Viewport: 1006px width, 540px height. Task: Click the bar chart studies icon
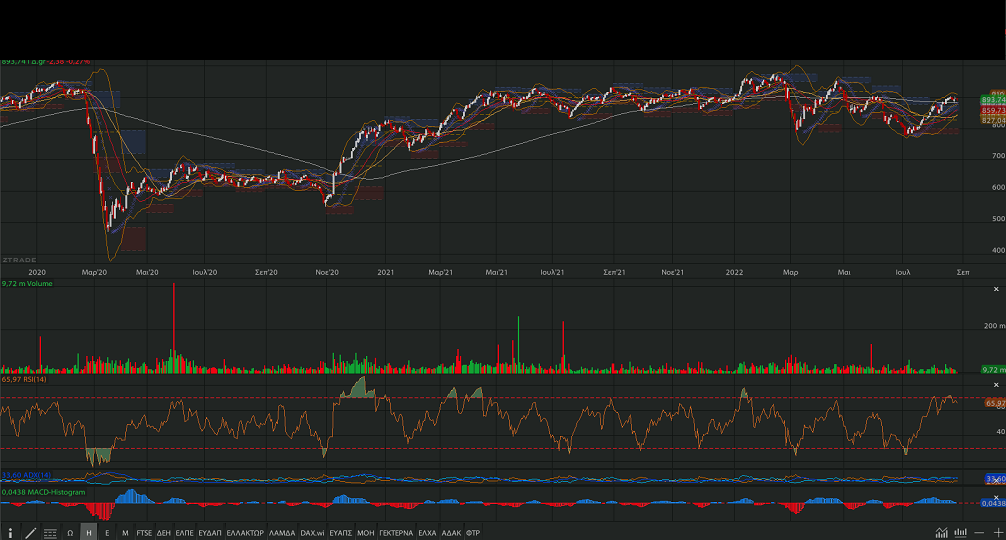(x=961, y=533)
